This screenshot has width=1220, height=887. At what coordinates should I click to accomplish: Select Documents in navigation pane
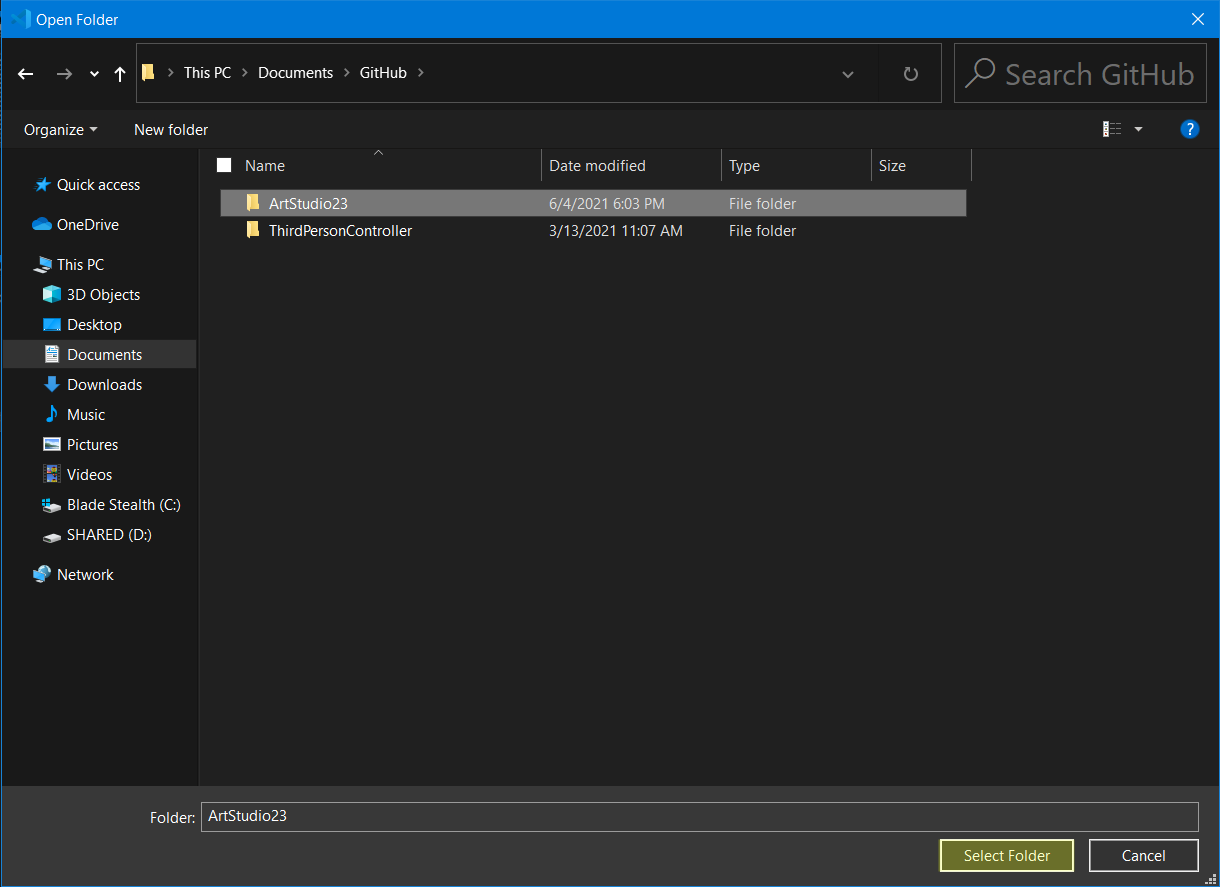point(104,354)
